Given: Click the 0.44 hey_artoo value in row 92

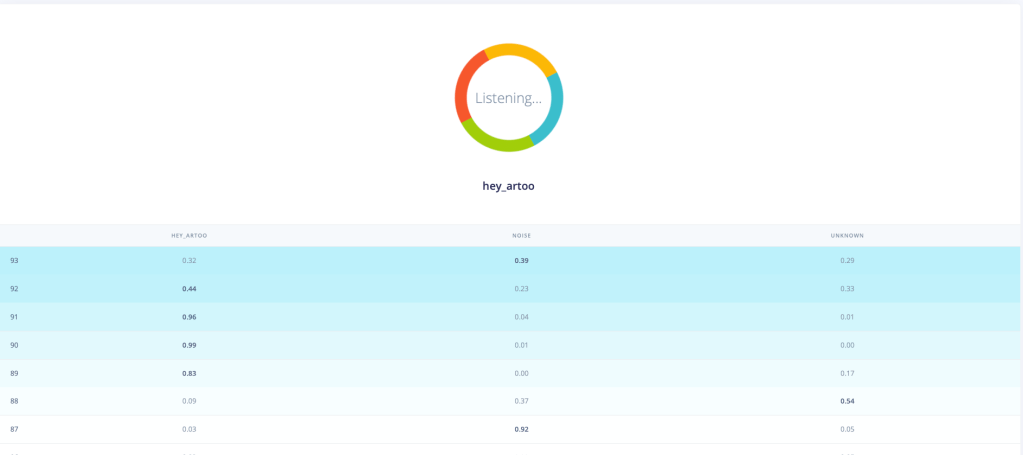Looking at the screenshot, I should click(x=189, y=289).
